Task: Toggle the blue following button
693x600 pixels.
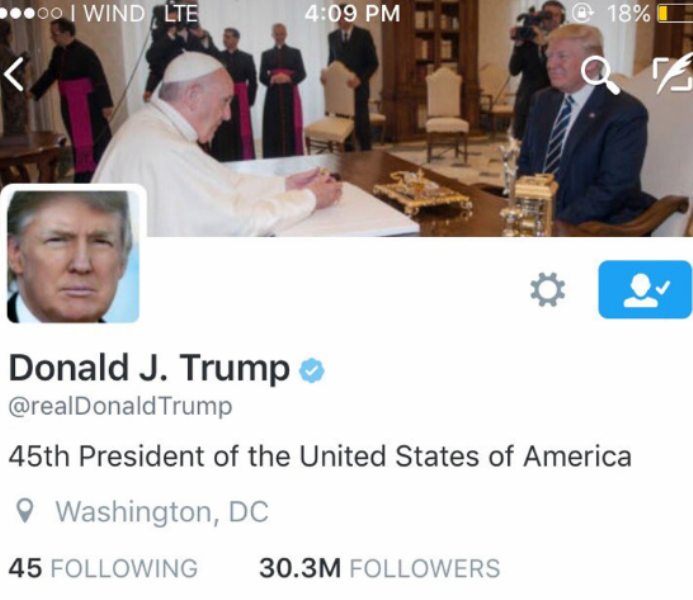Action: pyautogui.click(x=645, y=289)
